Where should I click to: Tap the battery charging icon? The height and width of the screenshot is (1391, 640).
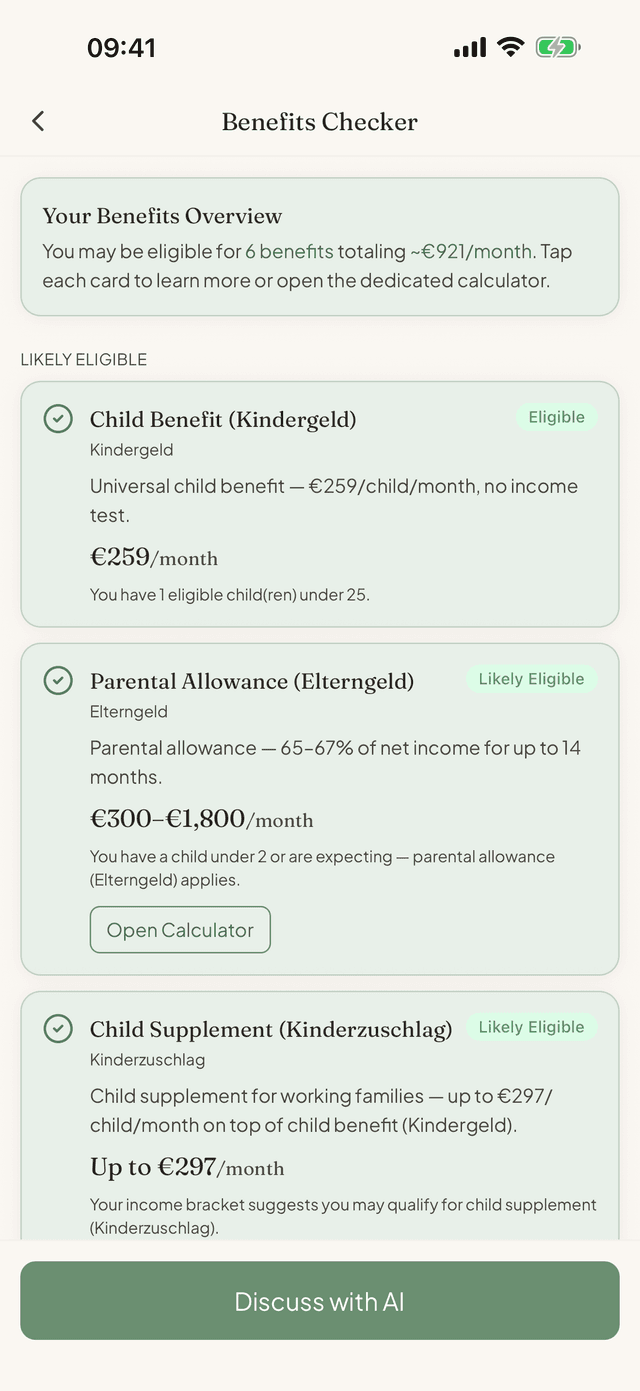pyautogui.click(x=558, y=47)
